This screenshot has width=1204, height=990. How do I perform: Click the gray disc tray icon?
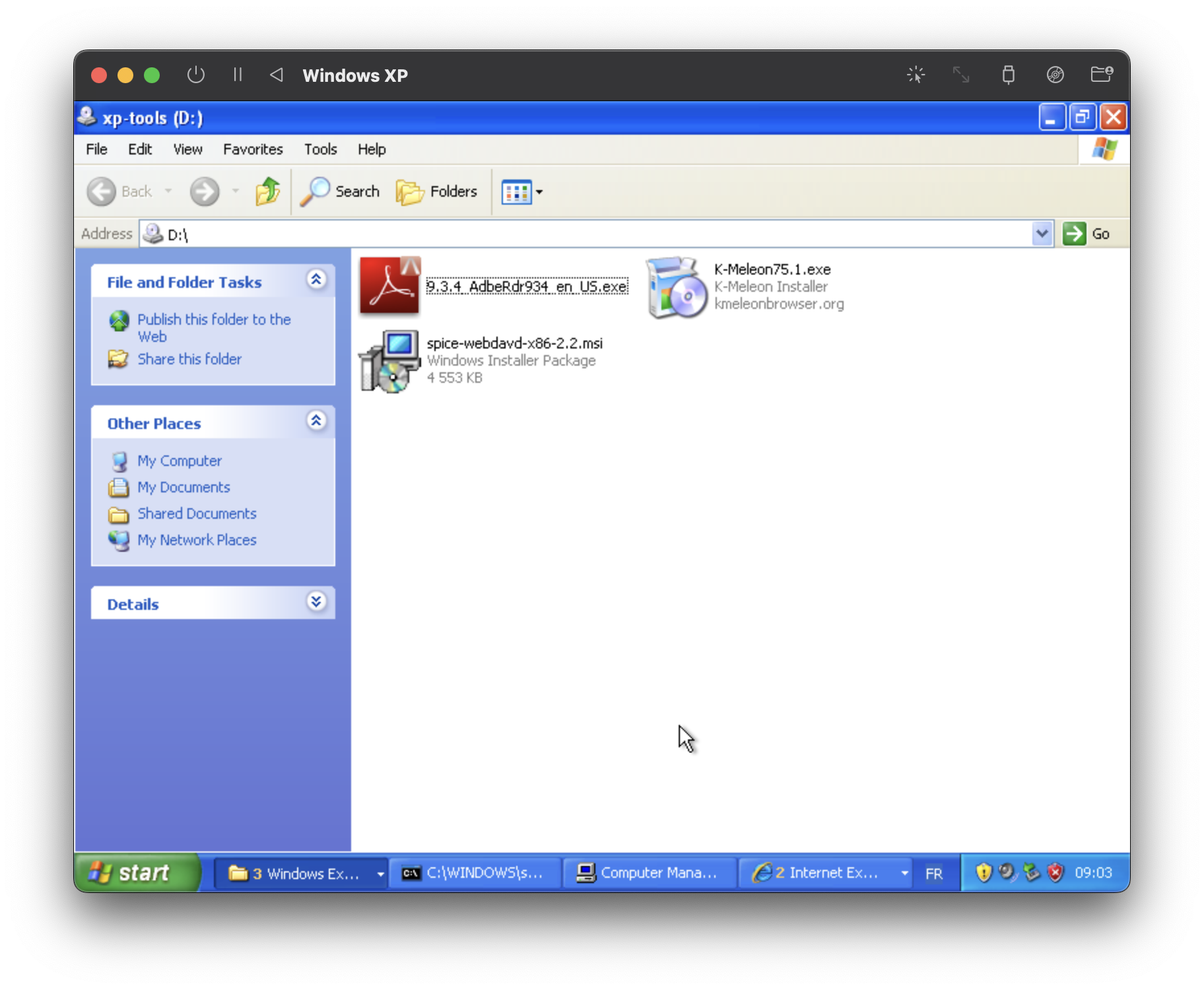point(1007,873)
